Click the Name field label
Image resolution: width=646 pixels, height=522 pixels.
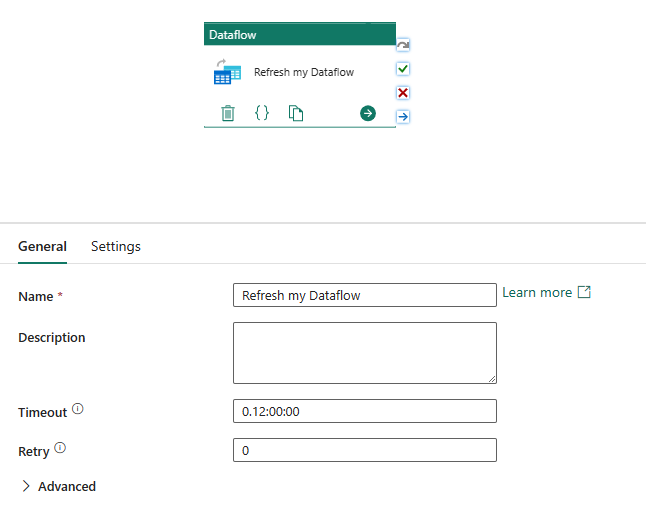[x=36, y=297]
